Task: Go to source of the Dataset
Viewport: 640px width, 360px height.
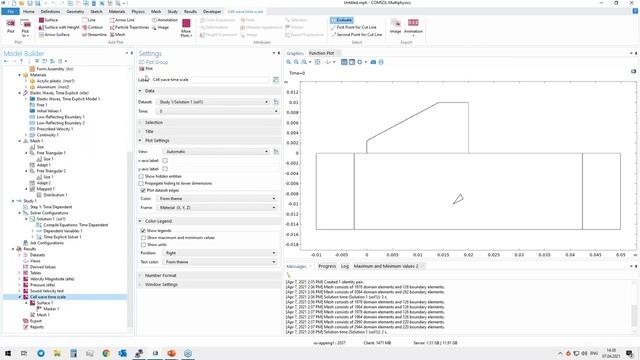Action: pos(276,102)
